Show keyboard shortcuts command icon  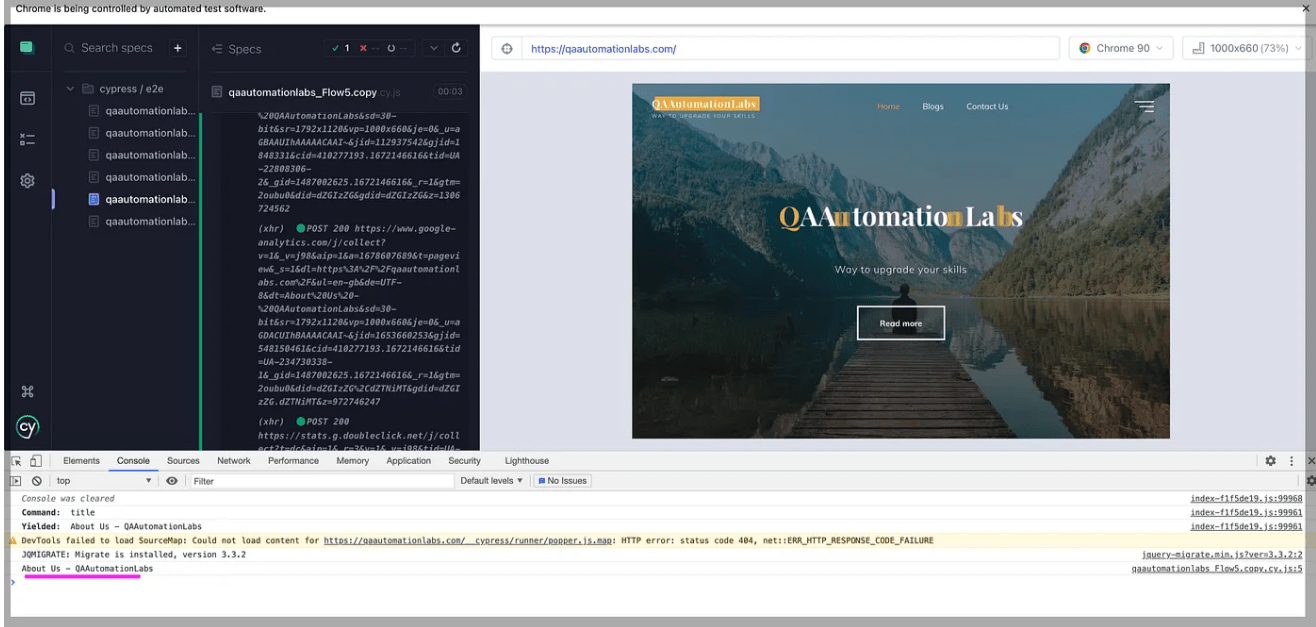(x=28, y=391)
